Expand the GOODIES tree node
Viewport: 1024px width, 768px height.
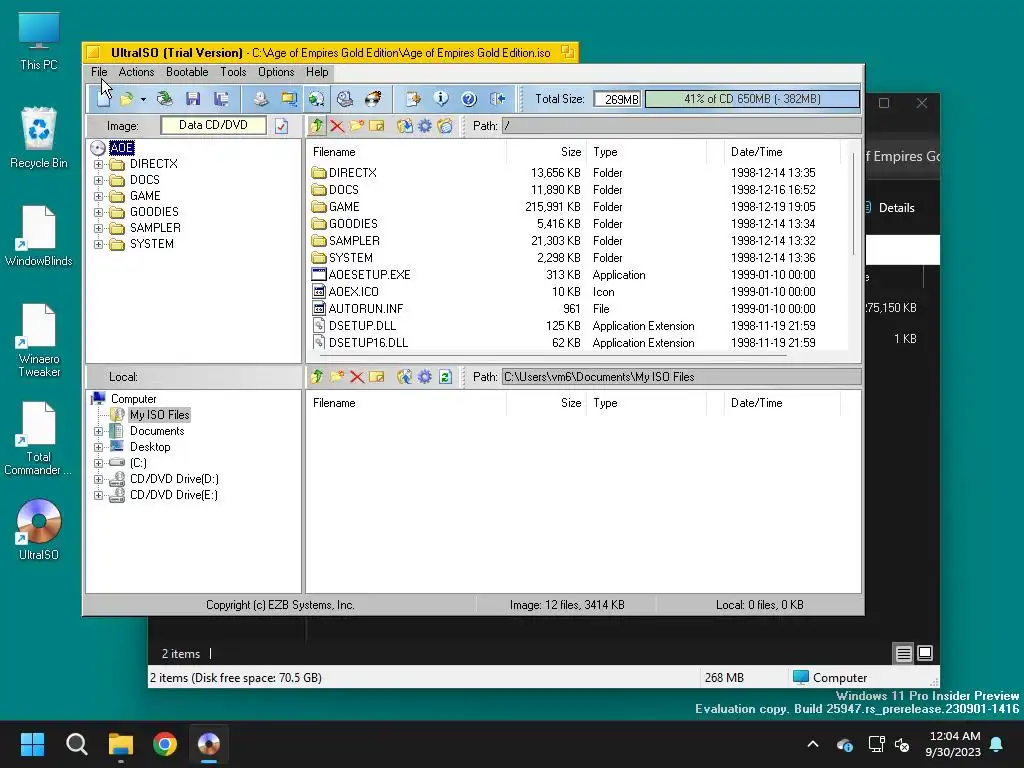pyautogui.click(x=99, y=212)
